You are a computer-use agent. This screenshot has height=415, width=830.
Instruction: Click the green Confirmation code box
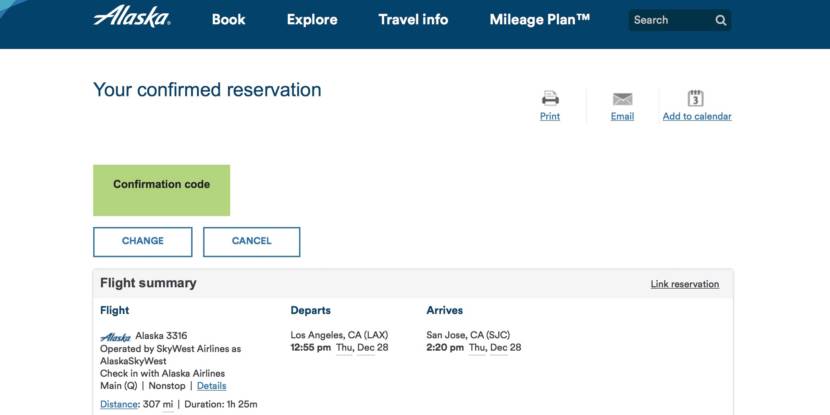[161, 190]
